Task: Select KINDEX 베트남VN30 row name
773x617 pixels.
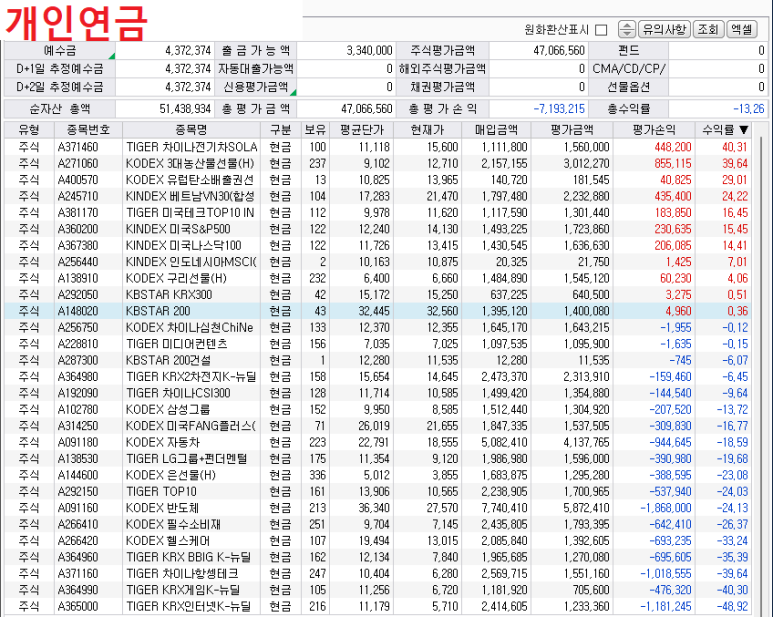Action: point(190,196)
